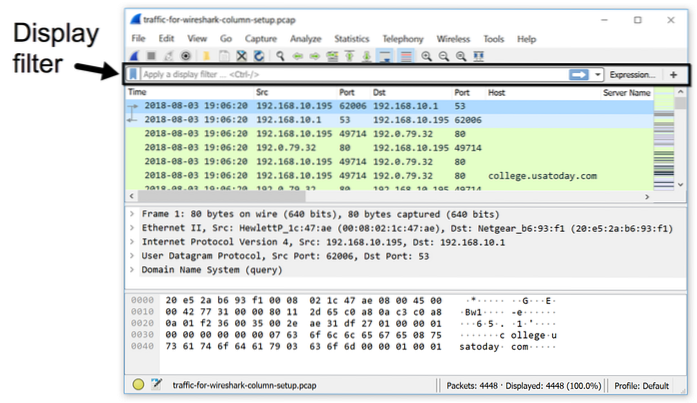
Task: Open expert information yellow circle icon
Action: click(139, 384)
